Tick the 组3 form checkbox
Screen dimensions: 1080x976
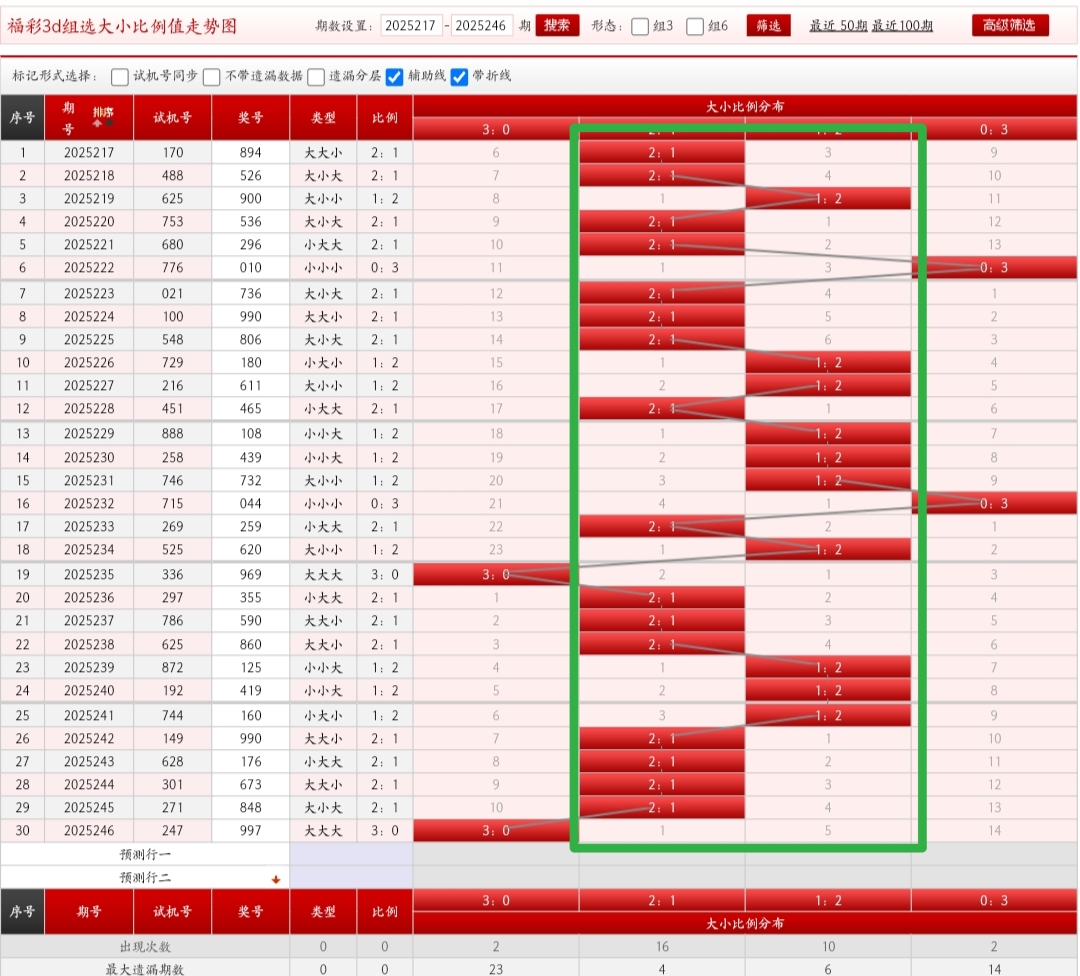641,27
